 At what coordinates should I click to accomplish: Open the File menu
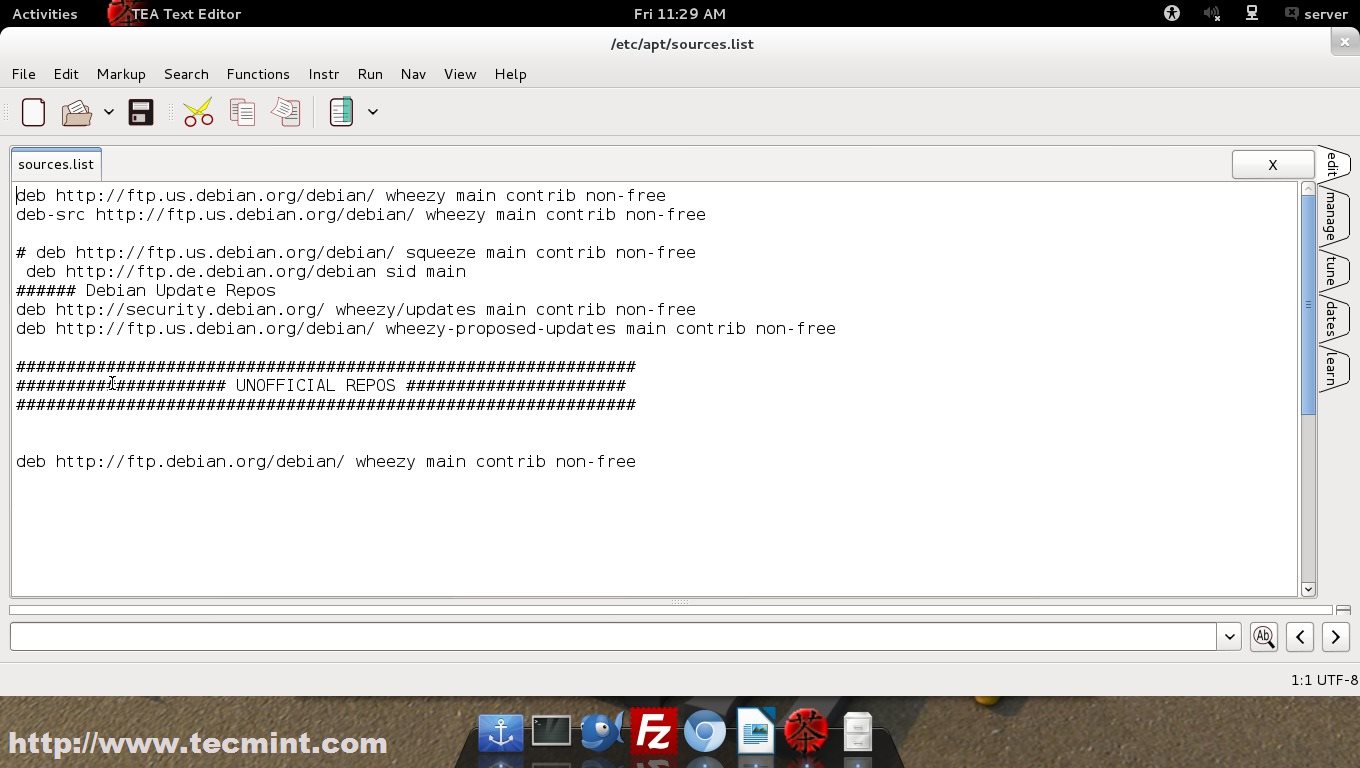[23, 74]
